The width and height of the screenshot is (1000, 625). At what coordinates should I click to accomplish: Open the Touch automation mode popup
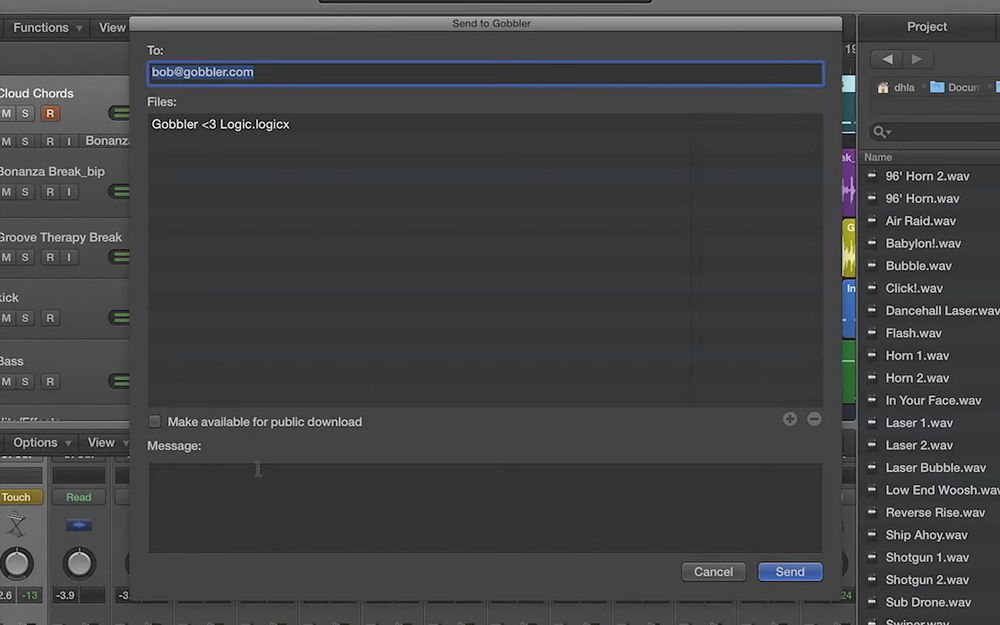tap(19, 497)
